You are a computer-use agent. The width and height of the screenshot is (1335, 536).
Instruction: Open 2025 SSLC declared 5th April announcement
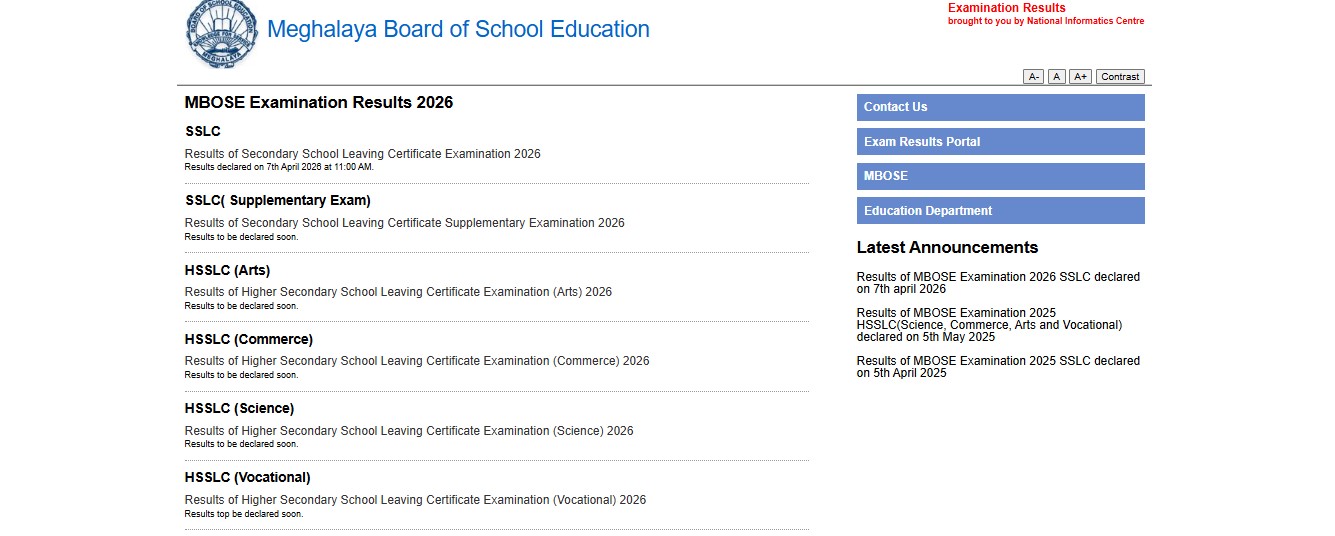[x=997, y=367]
